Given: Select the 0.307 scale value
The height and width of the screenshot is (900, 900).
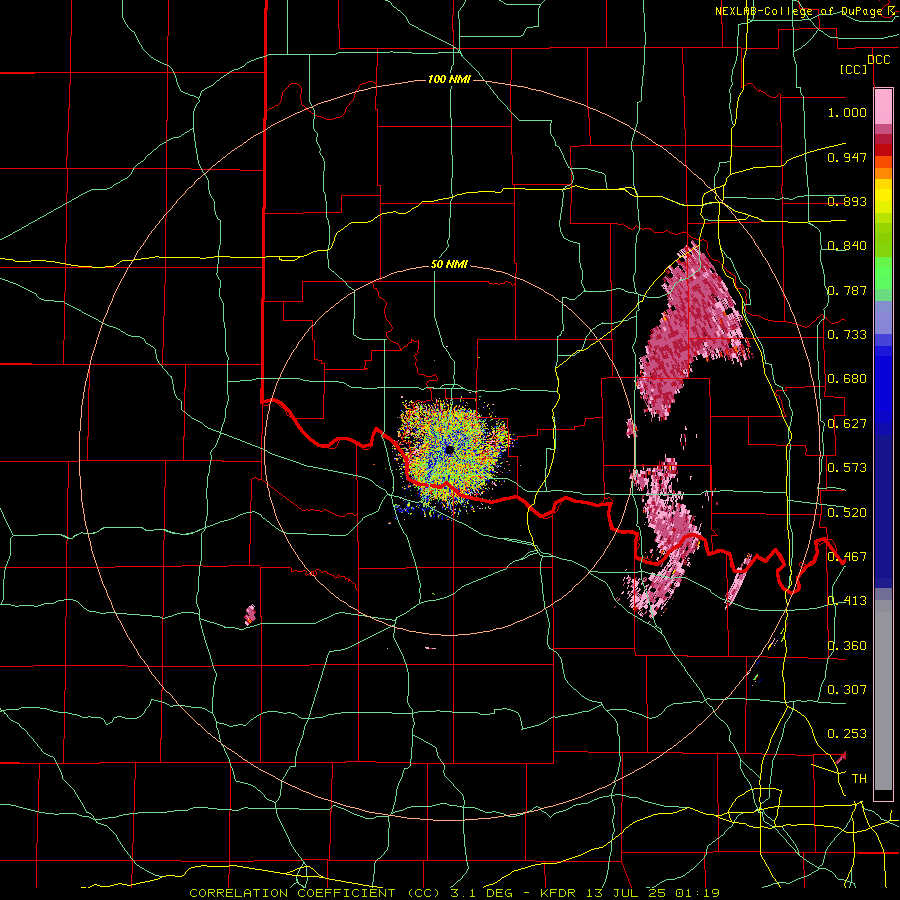Looking at the screenshot, I should click(x=847, y=689).
